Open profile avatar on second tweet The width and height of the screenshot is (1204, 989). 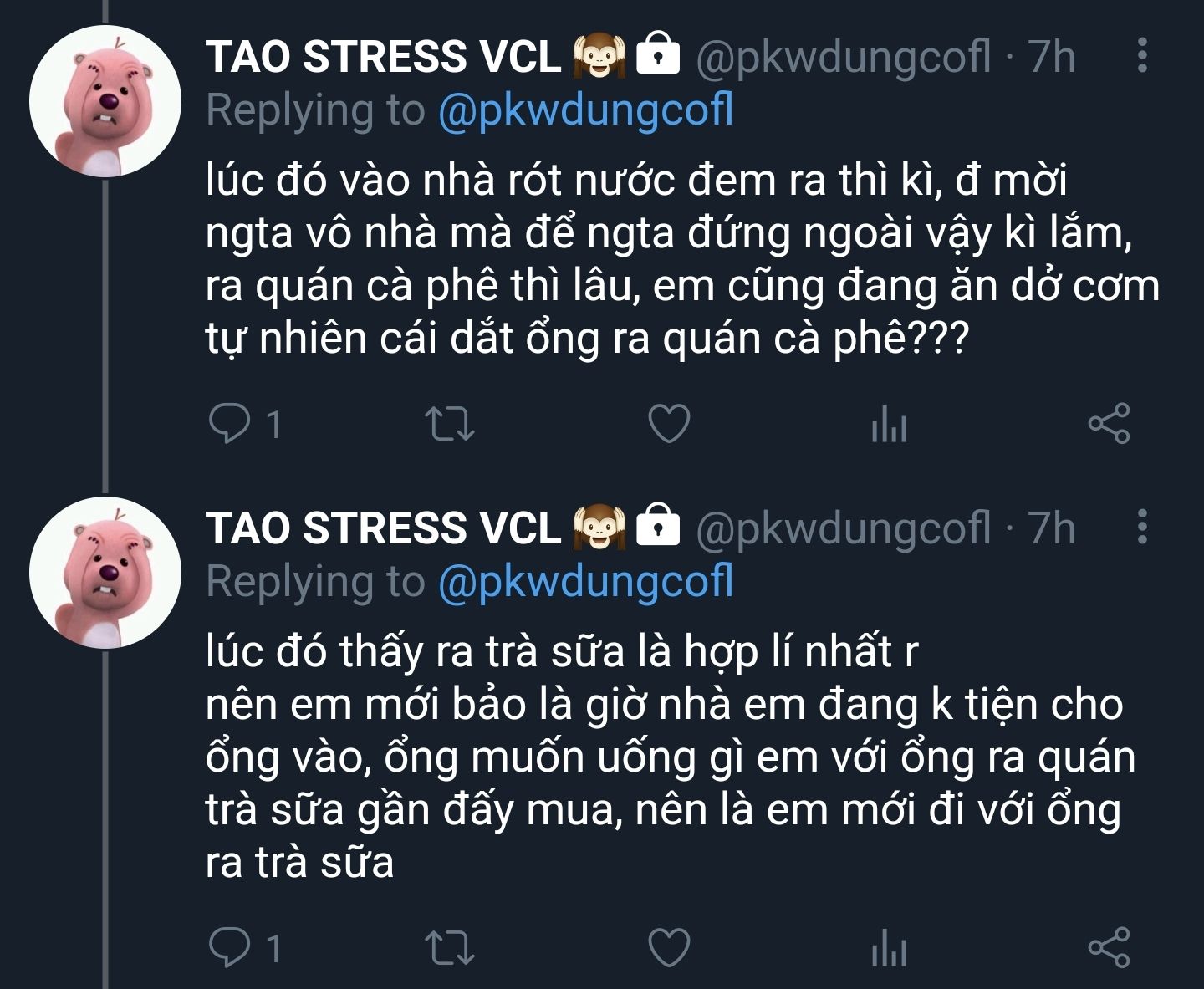105,572
